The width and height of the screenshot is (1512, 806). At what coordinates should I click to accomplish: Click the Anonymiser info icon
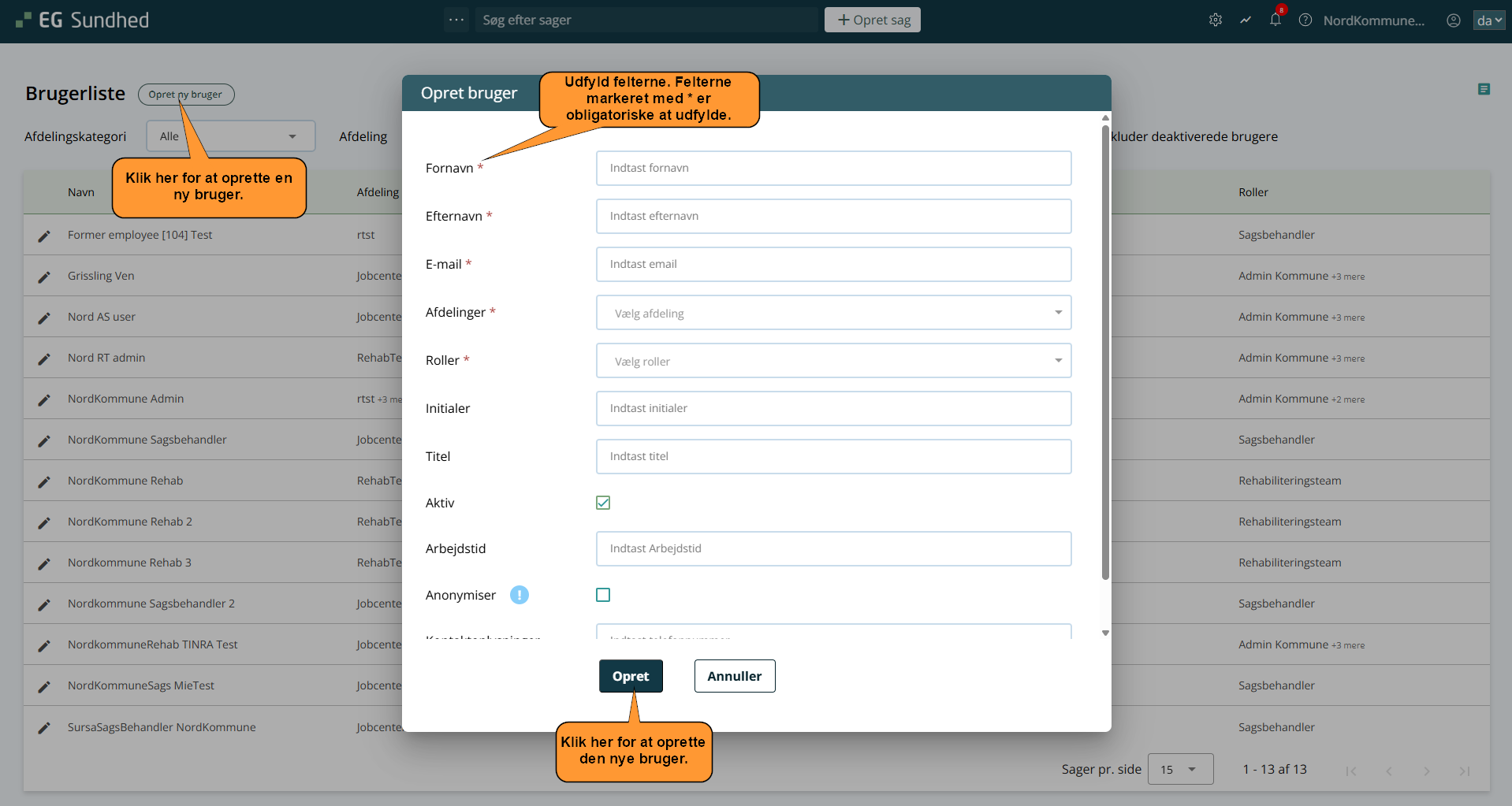click(519, 595)
